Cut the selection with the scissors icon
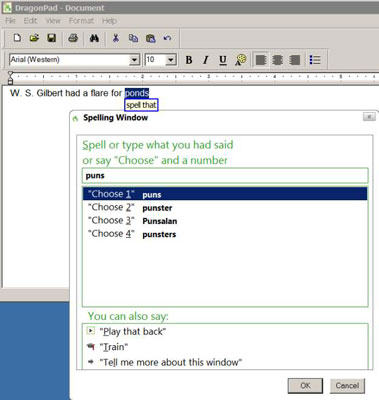Screen dimensions: 379x400 point(116,38)
